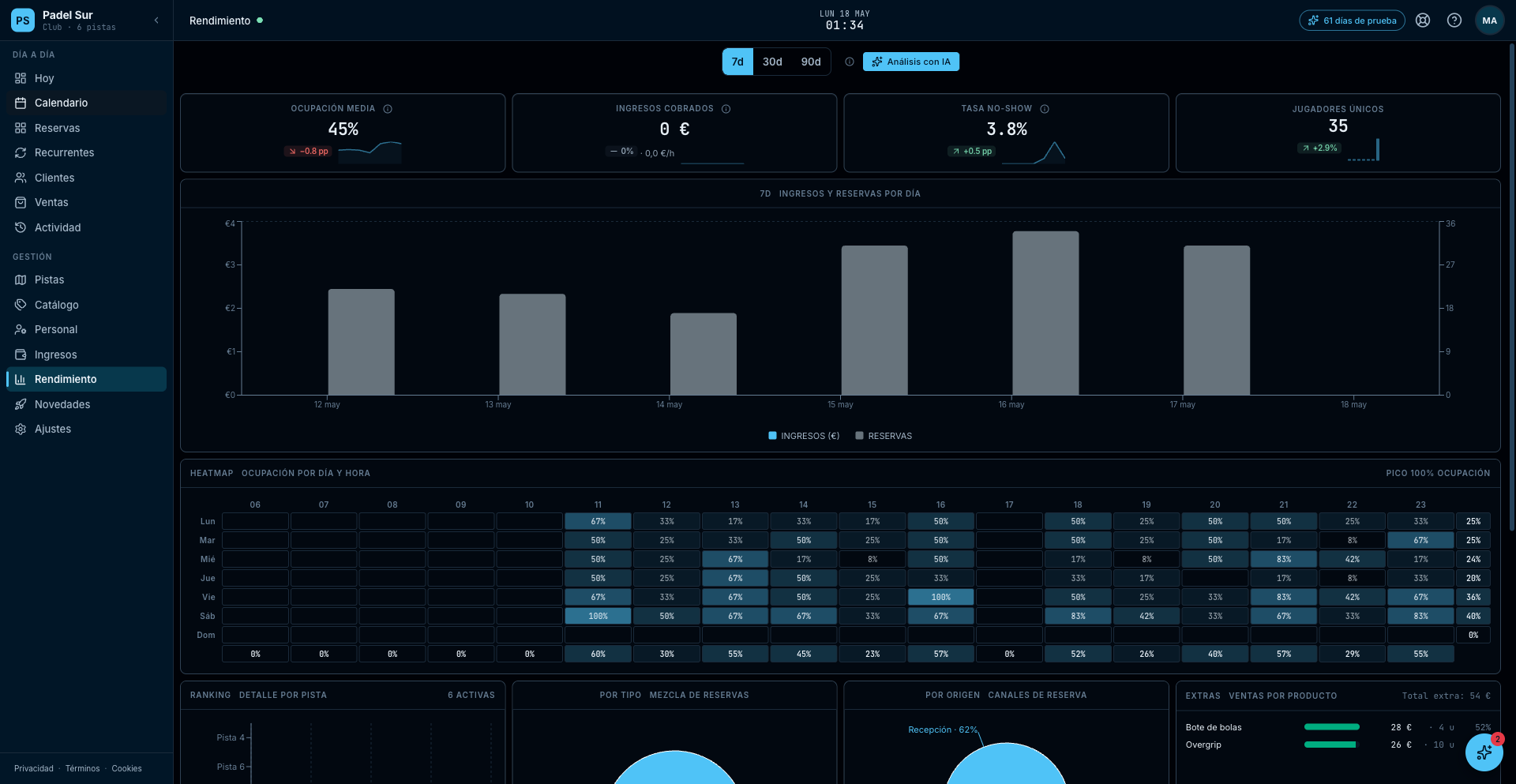
Task: Click the Padel Sur club name
Action: point(67,15)
